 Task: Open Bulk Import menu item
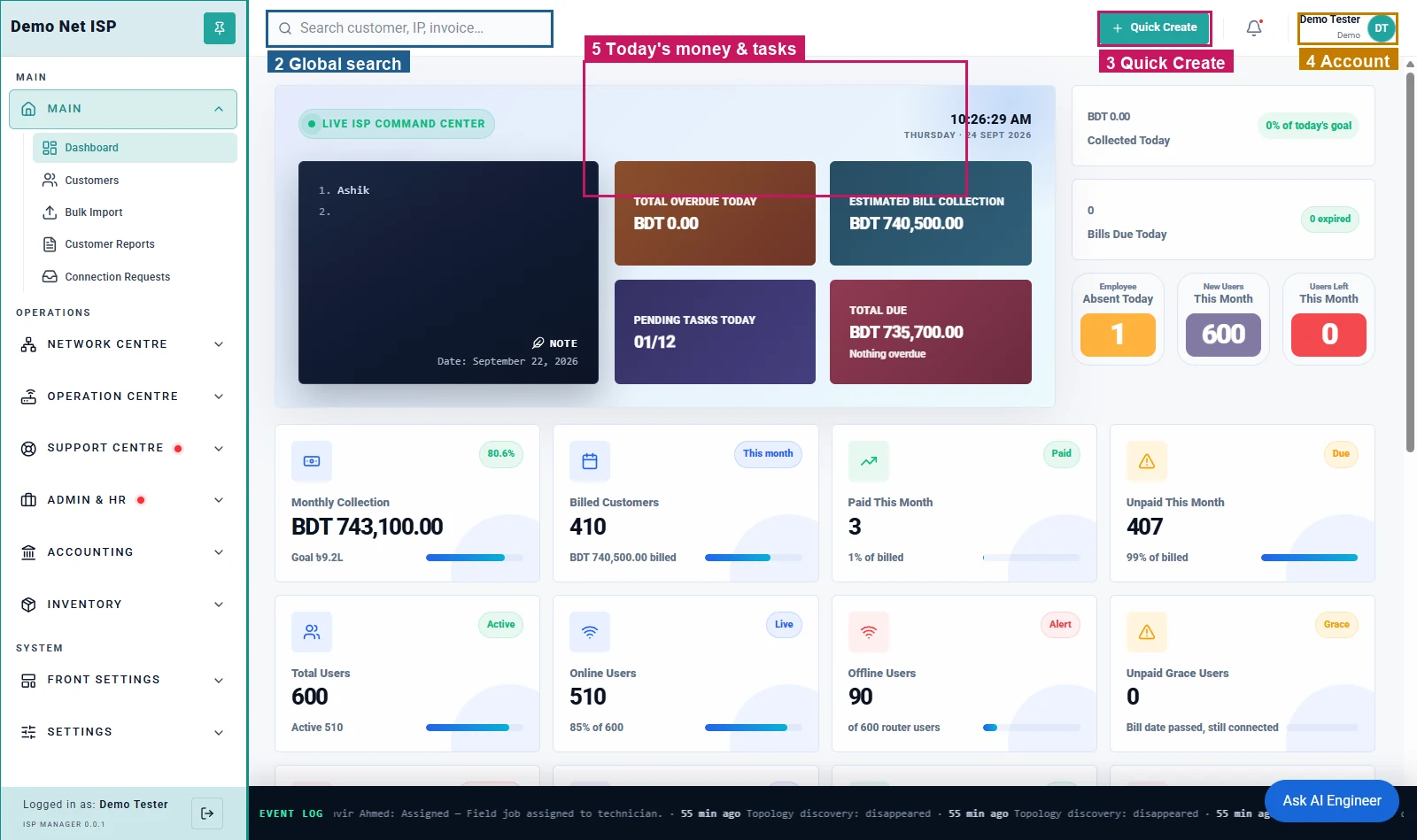[x=135, y=212]
